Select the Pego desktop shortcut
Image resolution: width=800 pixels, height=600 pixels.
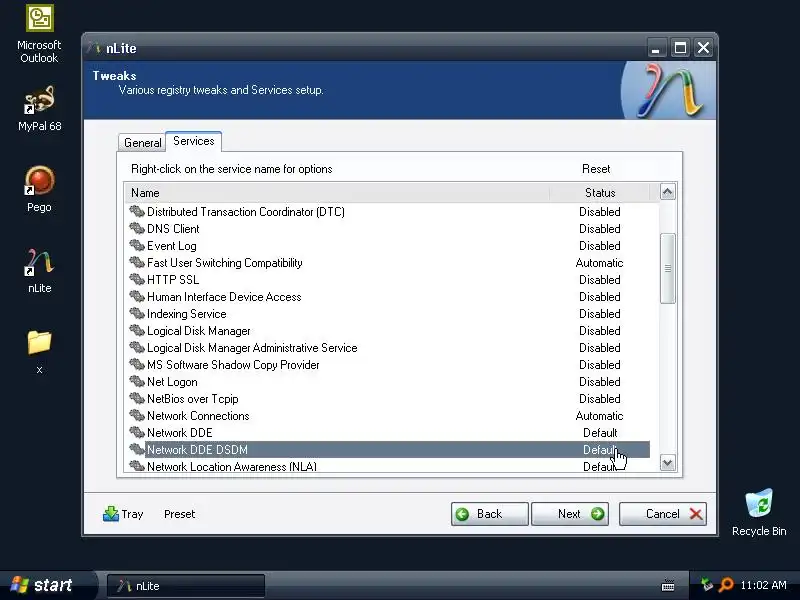coord(39,189)
